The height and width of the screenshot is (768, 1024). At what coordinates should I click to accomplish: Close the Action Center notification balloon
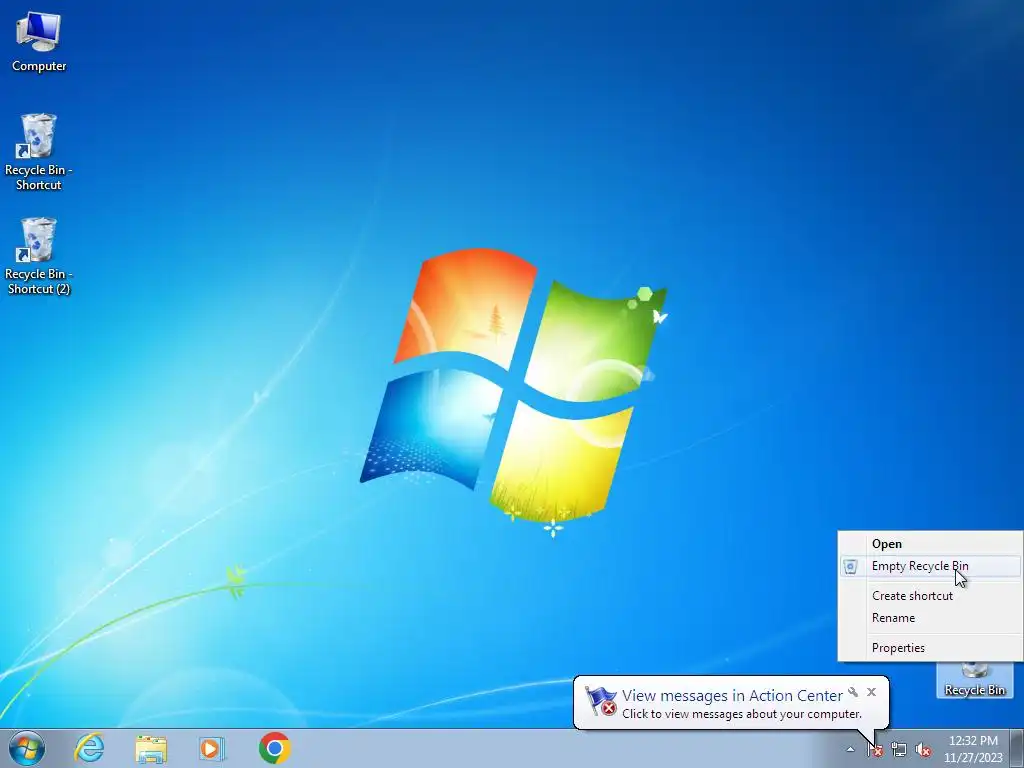pos(871,692)
